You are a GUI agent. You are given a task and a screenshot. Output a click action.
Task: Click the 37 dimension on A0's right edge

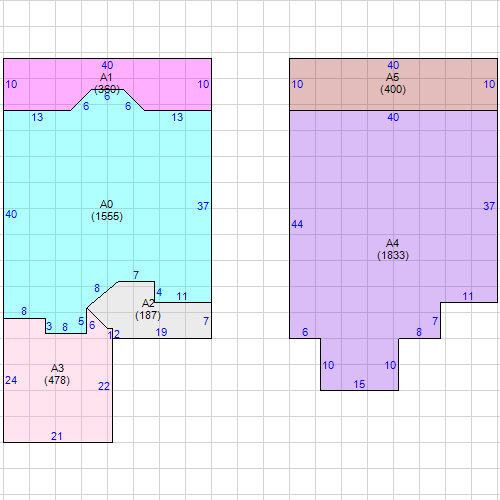[x=203, y=206]
